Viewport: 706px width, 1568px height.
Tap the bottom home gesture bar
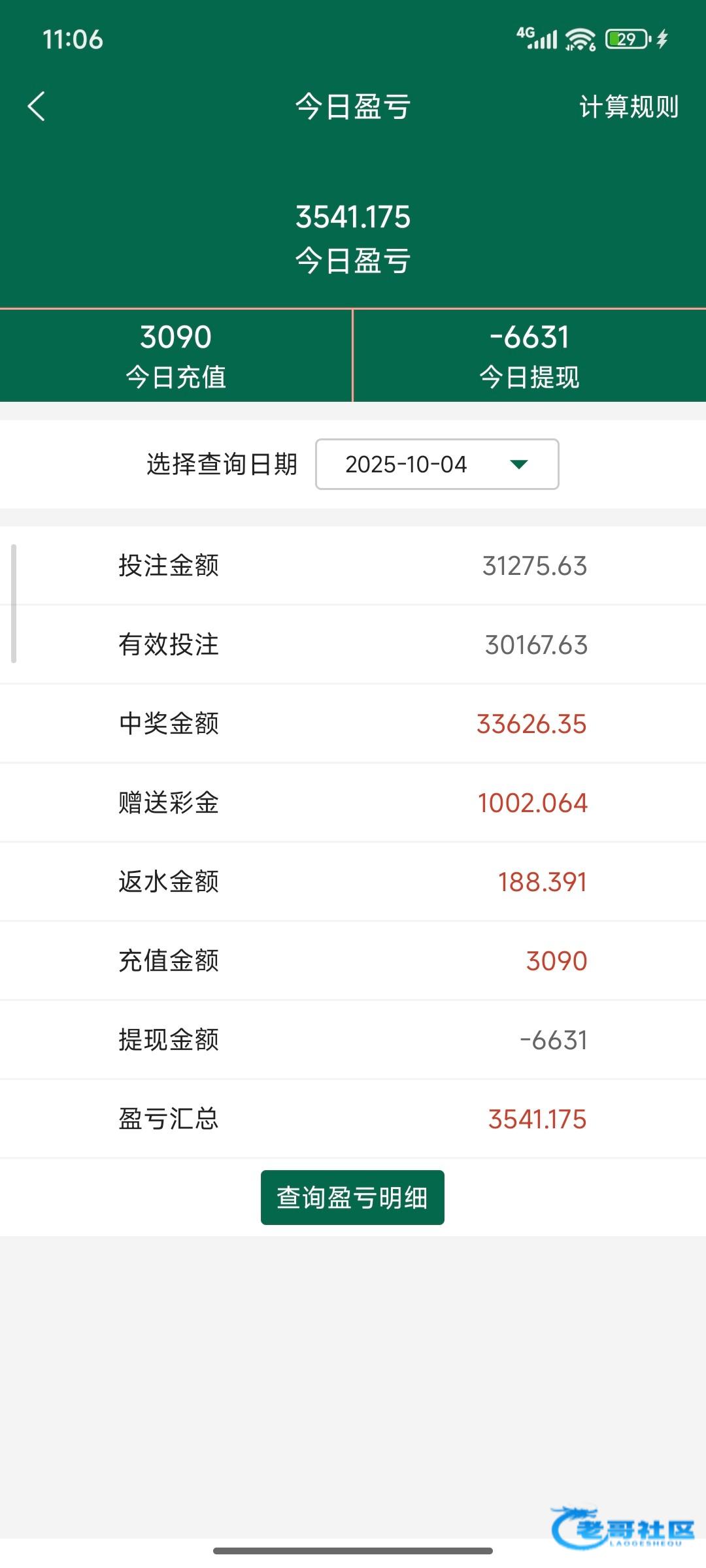(x=353, y=1550)
